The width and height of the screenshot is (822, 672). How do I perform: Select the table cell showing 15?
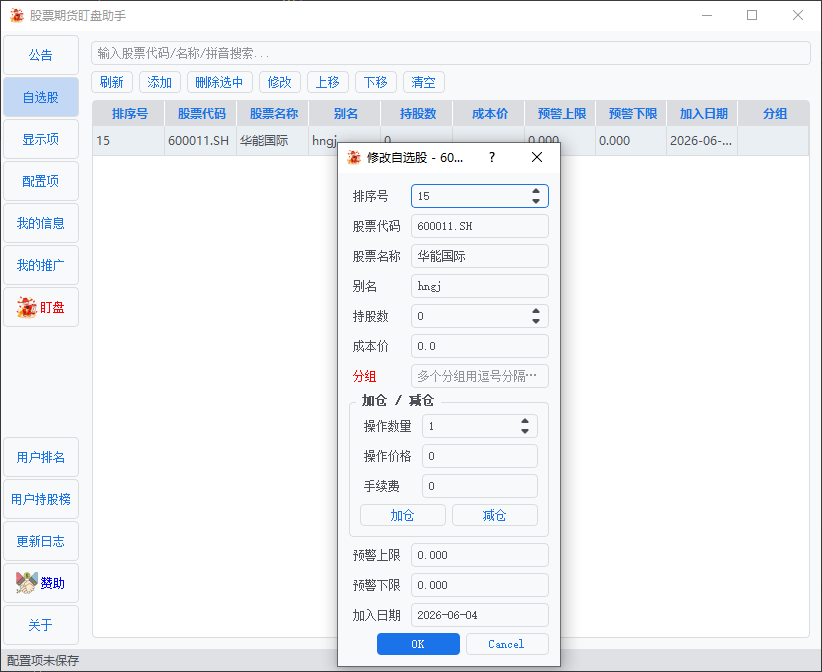pyautogui.click(x=129, y=140)
